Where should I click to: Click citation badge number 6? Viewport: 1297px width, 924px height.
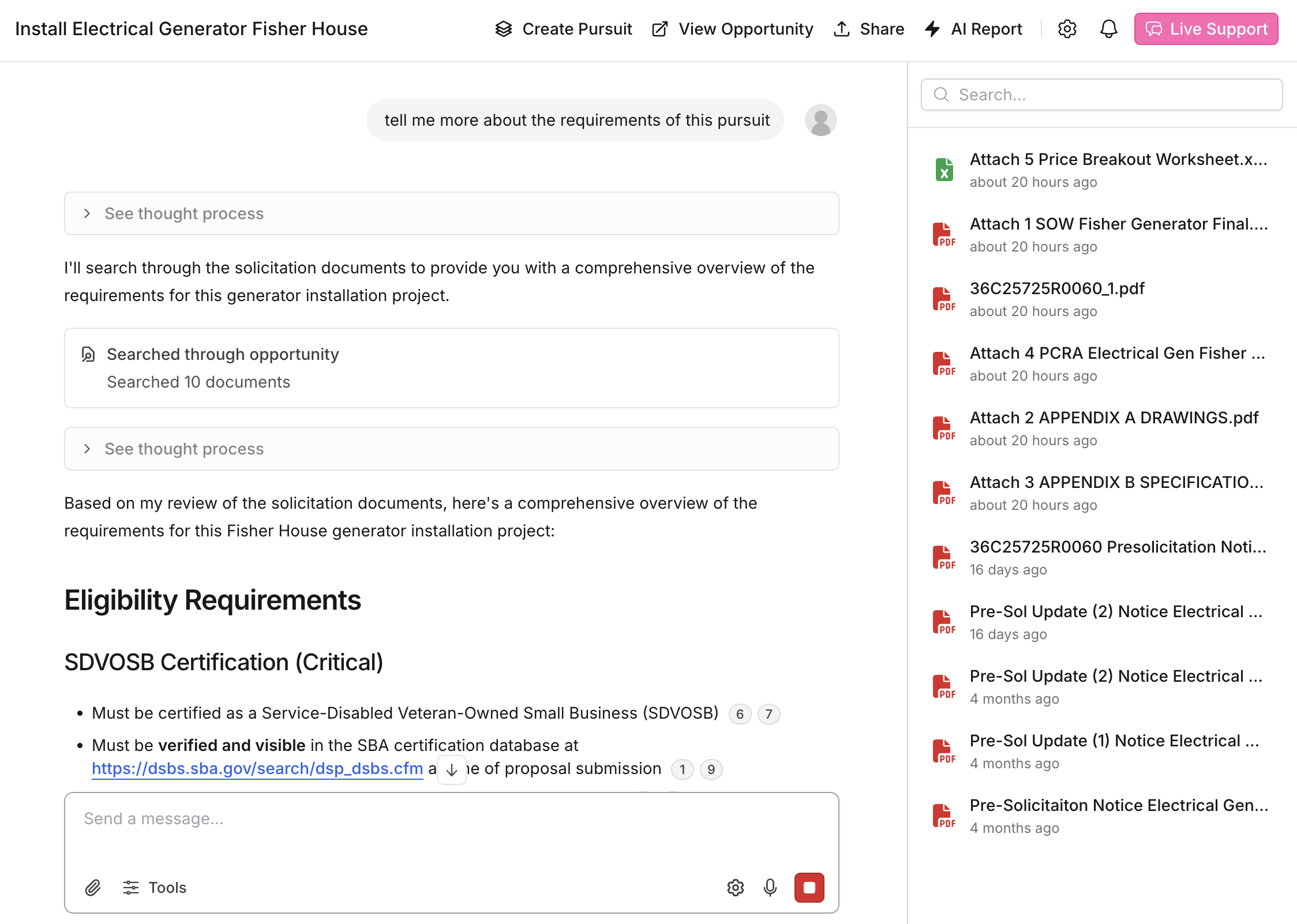pyautogui.click(x=740, y=714)
